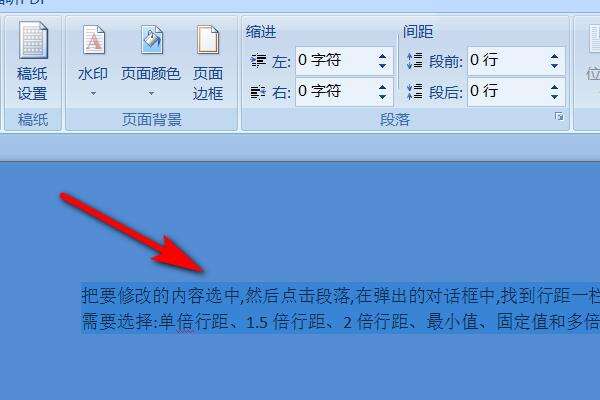The image size is (600, 400).
Task: Click the 页面颜色 page color icon
Action: (152, 40)
